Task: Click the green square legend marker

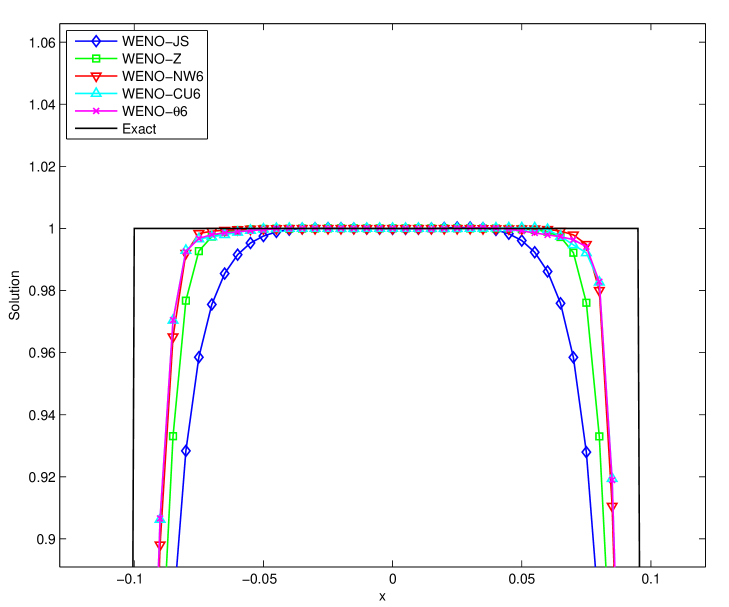Action: 96,59
